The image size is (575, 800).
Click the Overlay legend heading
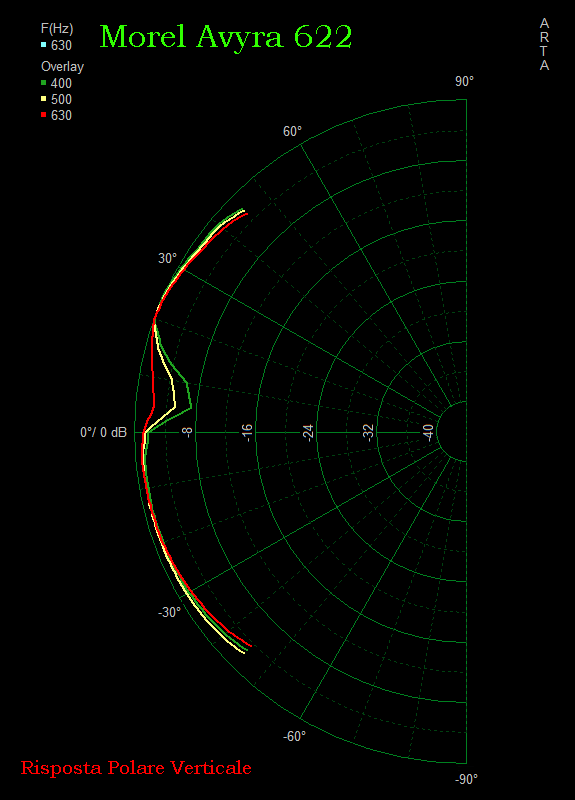(62, 67)
